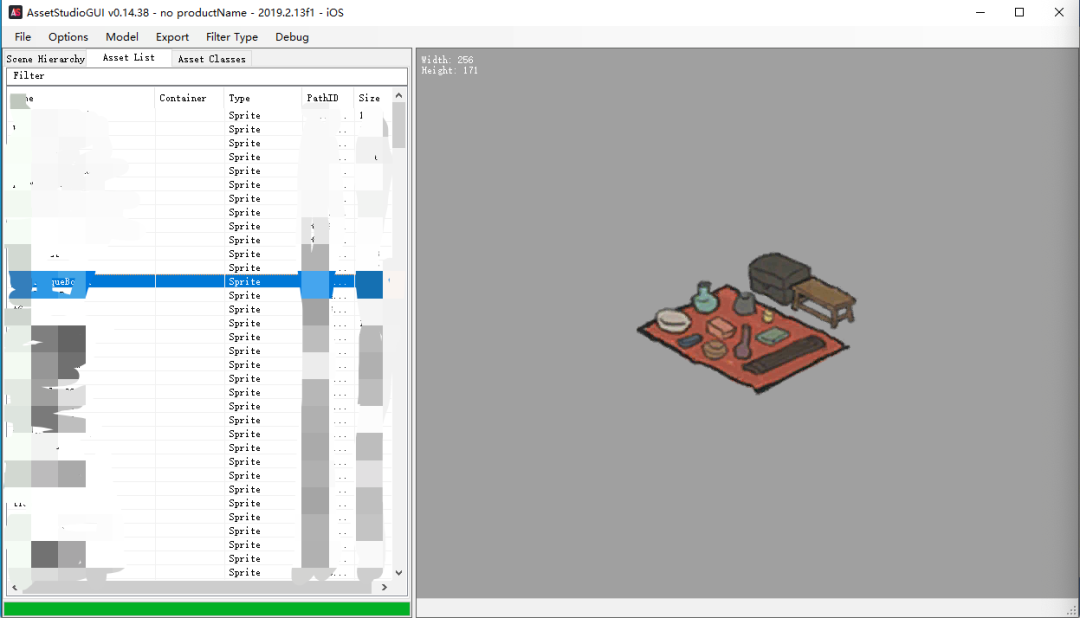Switch to the Scene Hierarchy tab

(46, 59)
